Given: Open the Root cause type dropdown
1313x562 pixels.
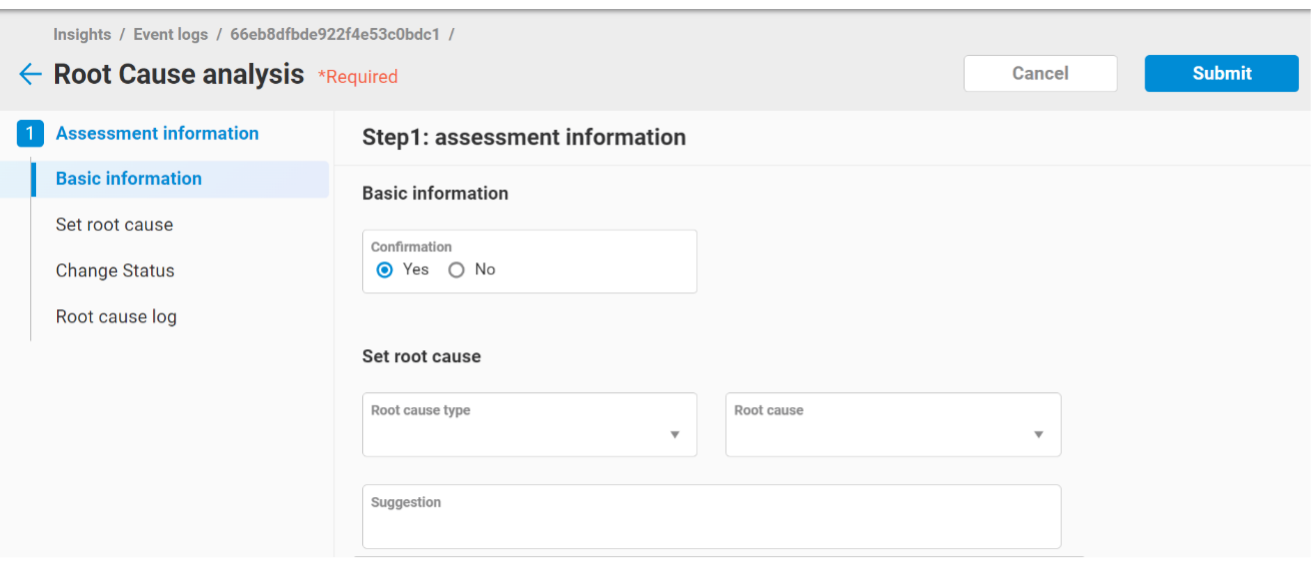Looking at the screenshot, I should 529,425.
